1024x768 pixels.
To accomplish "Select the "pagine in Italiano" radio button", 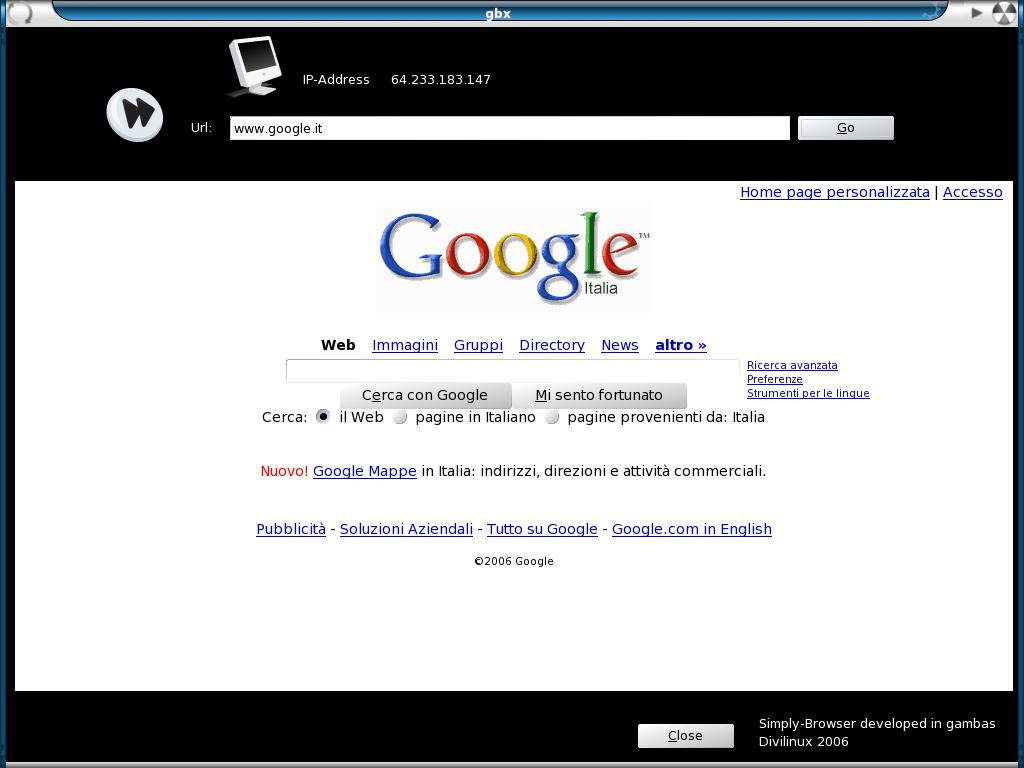I will tap(400, 417).
